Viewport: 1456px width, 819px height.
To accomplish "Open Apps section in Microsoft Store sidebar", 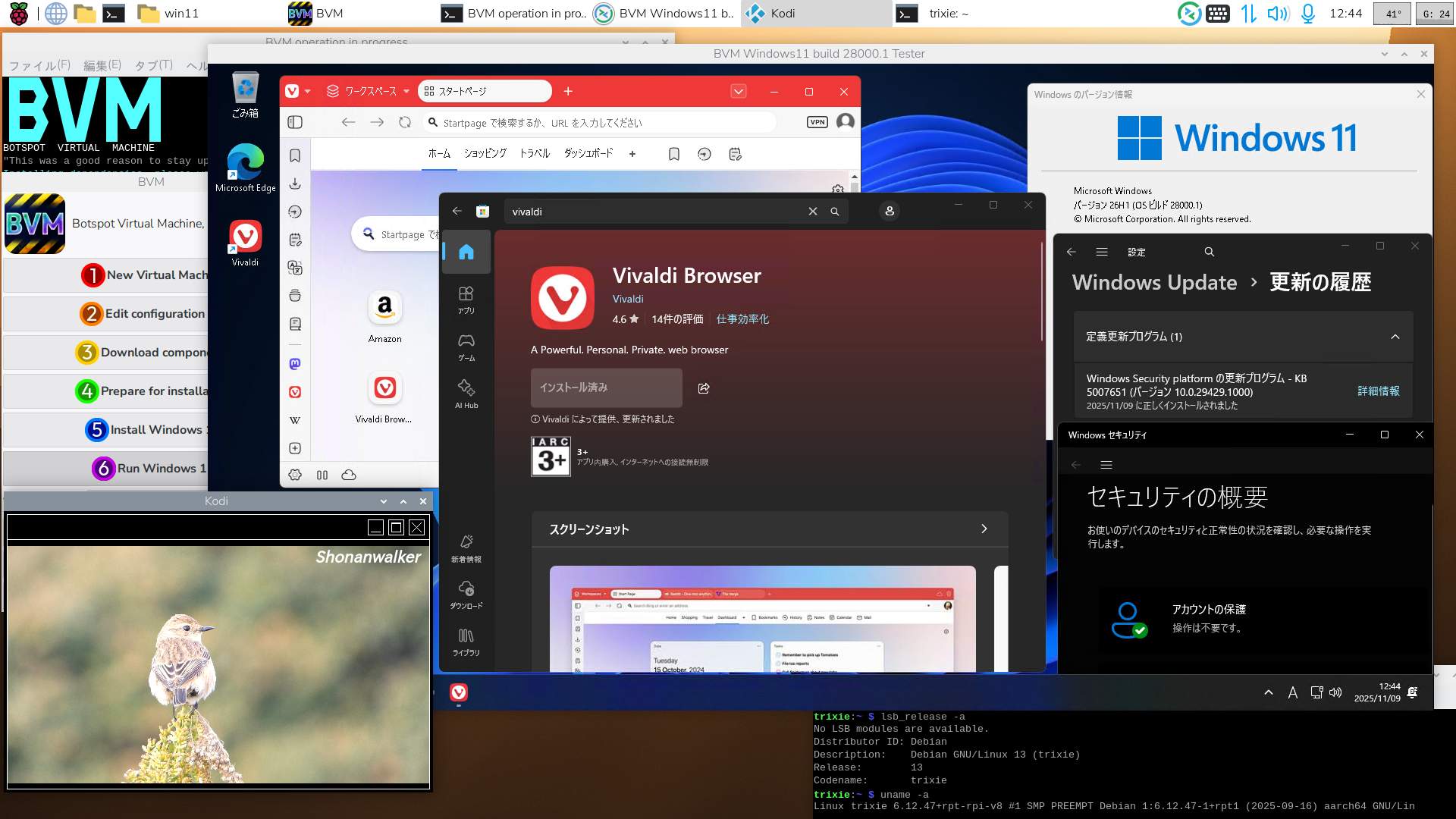I will pyautogui.click(x=466, y=300).
